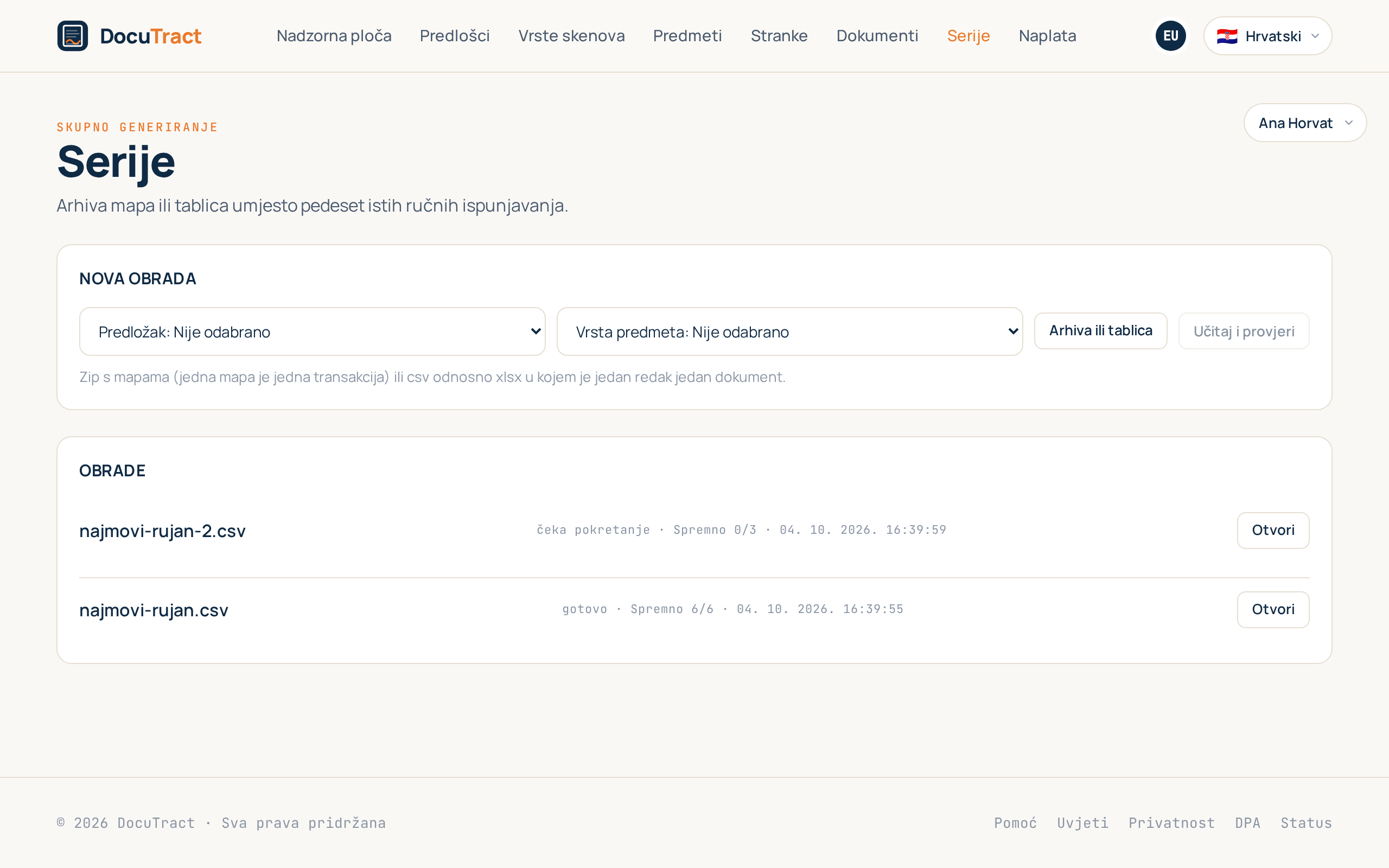Open the DPA footer link
The height and width of the screenshot is (868, 1389).
[1247, 822]
